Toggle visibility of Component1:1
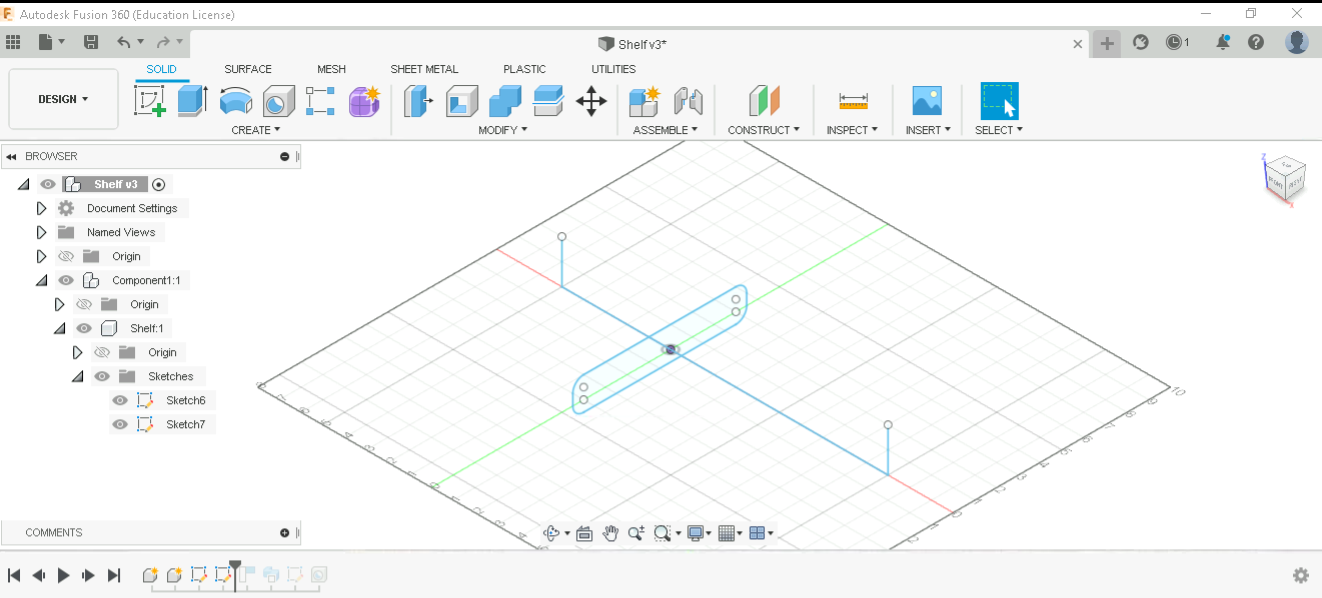This screenshot has width=1322, height=598. [66, 280]
